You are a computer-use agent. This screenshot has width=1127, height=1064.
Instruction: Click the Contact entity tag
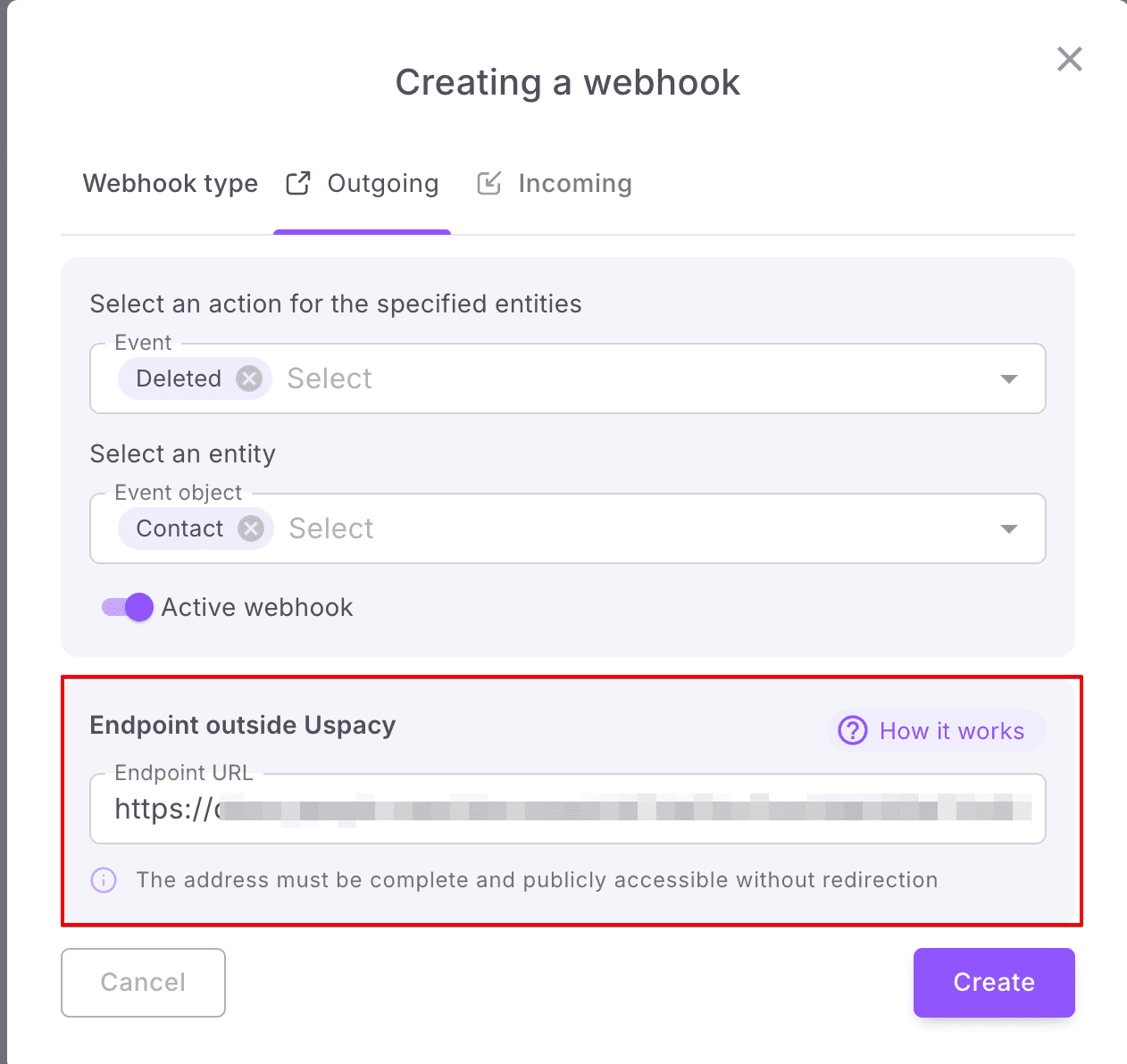tap(179, 528)
